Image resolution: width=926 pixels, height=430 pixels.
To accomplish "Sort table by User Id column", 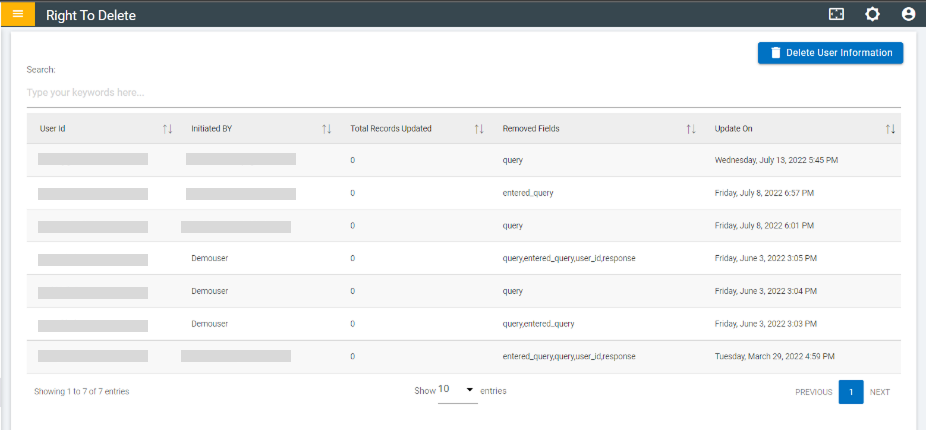I will pos(167,129).
